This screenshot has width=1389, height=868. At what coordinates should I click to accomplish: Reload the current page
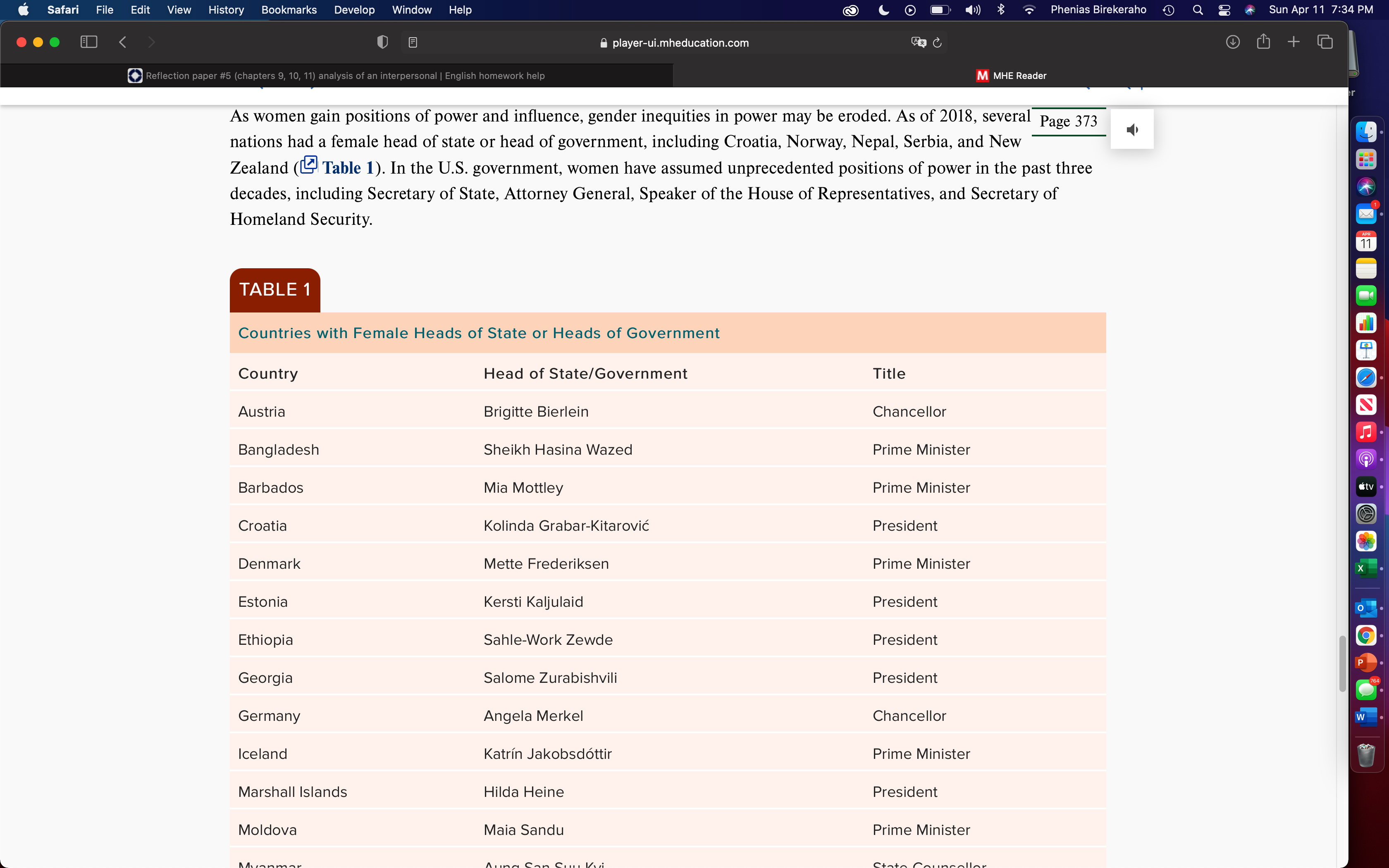(937, 43)
